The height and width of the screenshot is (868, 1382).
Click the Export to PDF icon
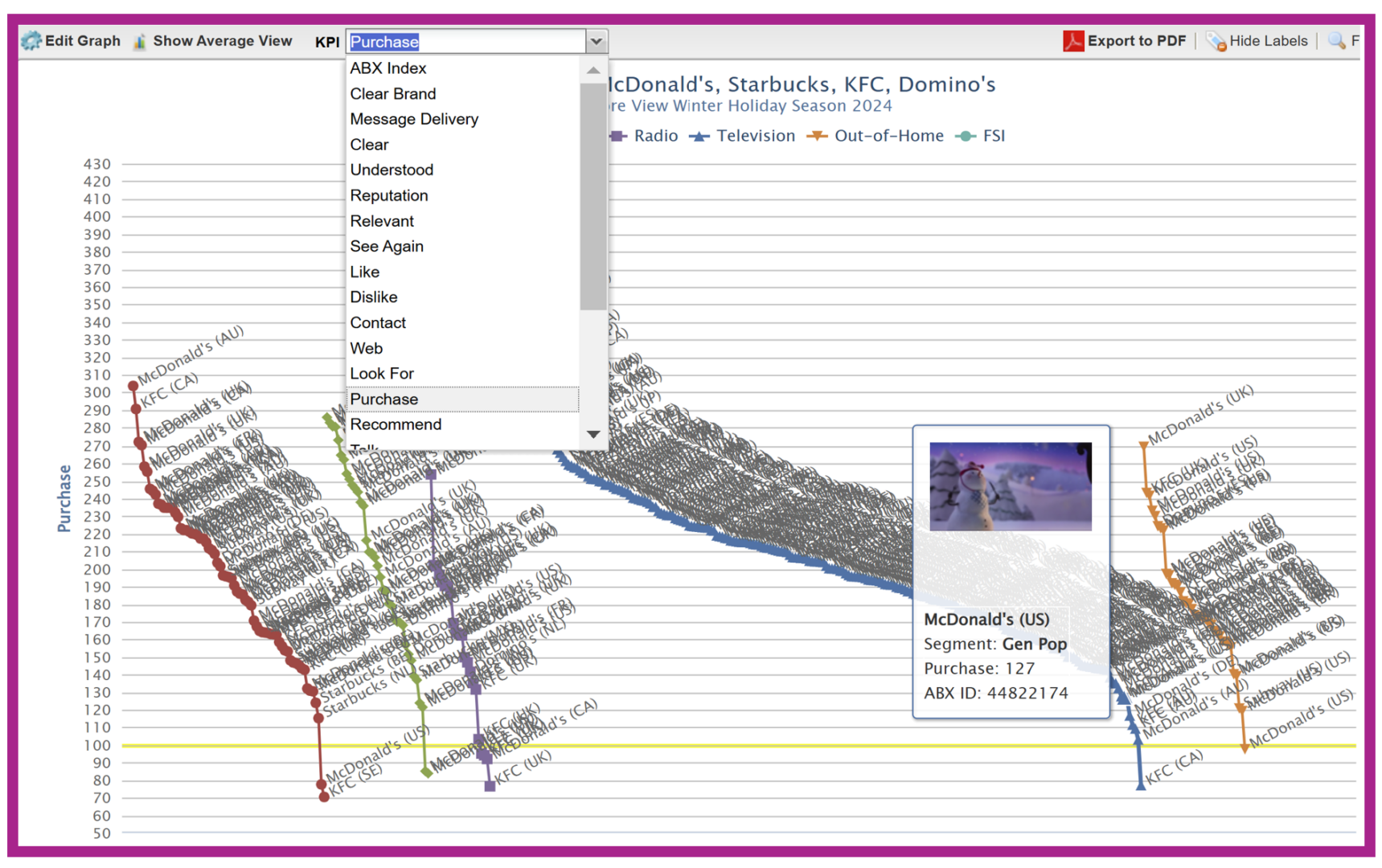coord(1072,41)
